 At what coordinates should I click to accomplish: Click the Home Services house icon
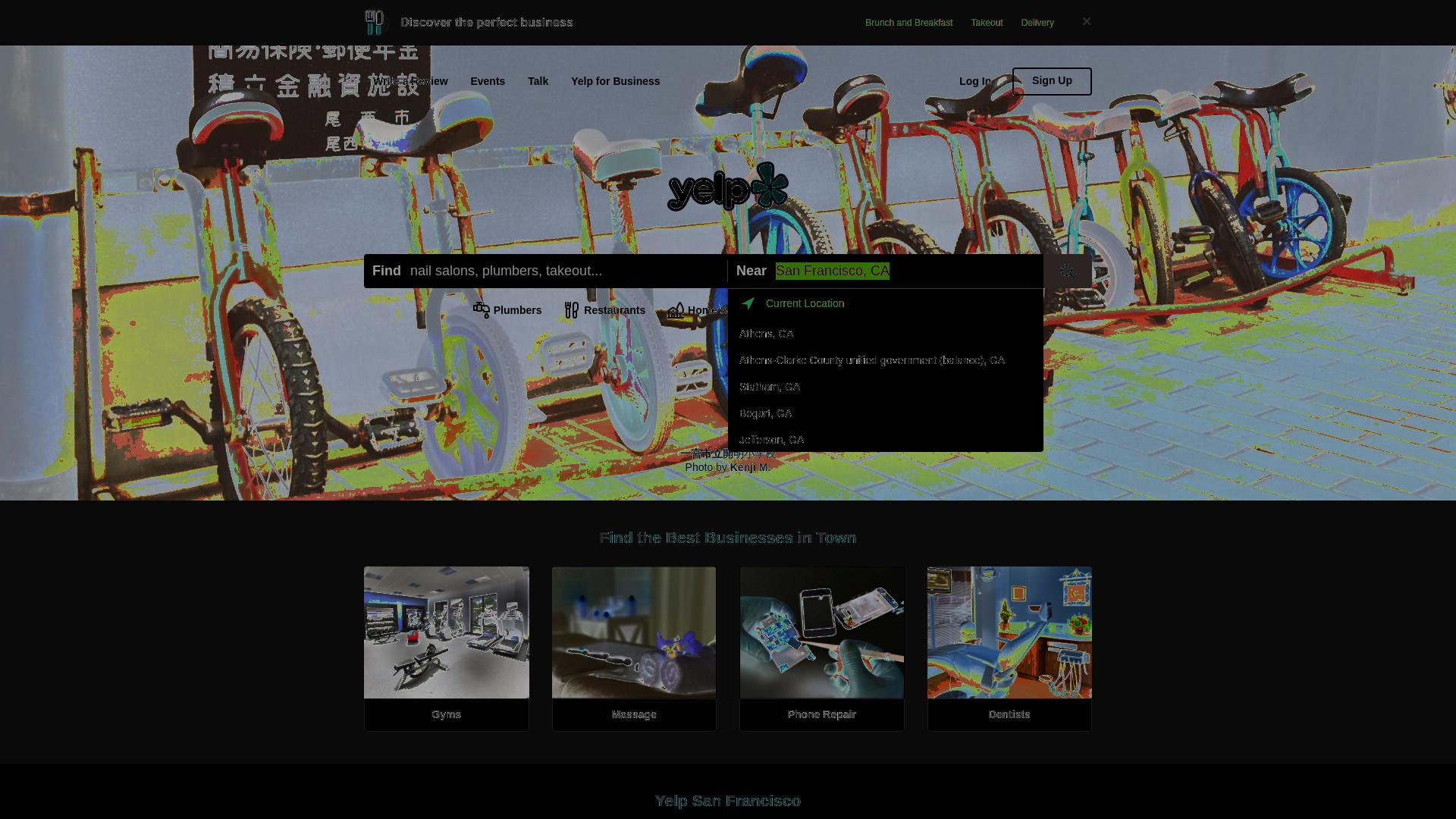676,310
